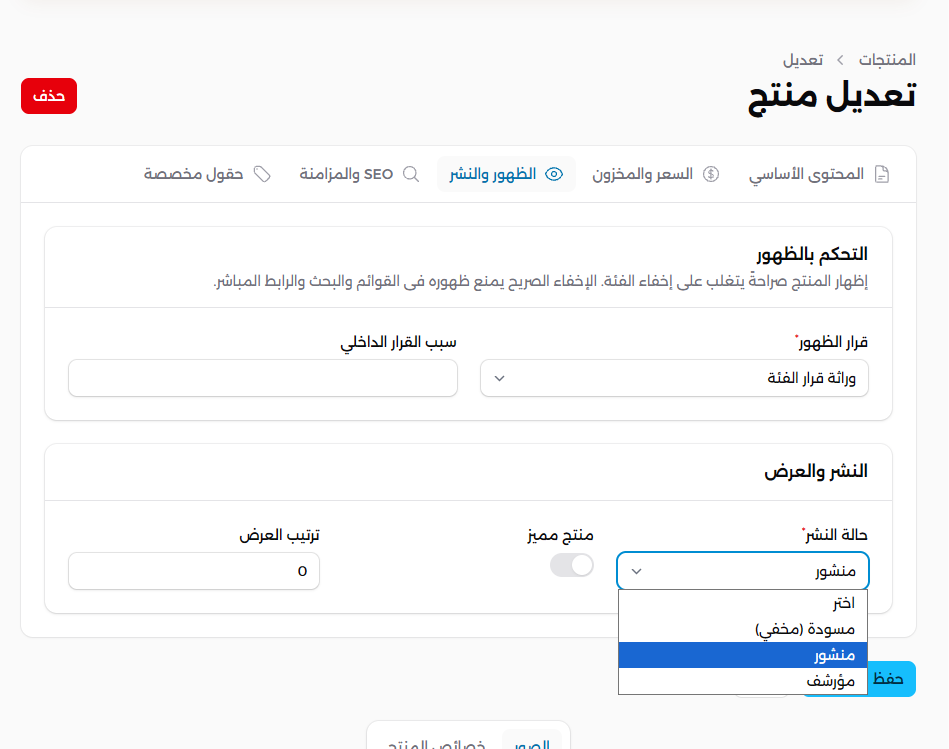The height and width of the screenshot is (749, 949).
Task: Click the سبب القرار الداخلي label
Action: [x=398, y=342]
